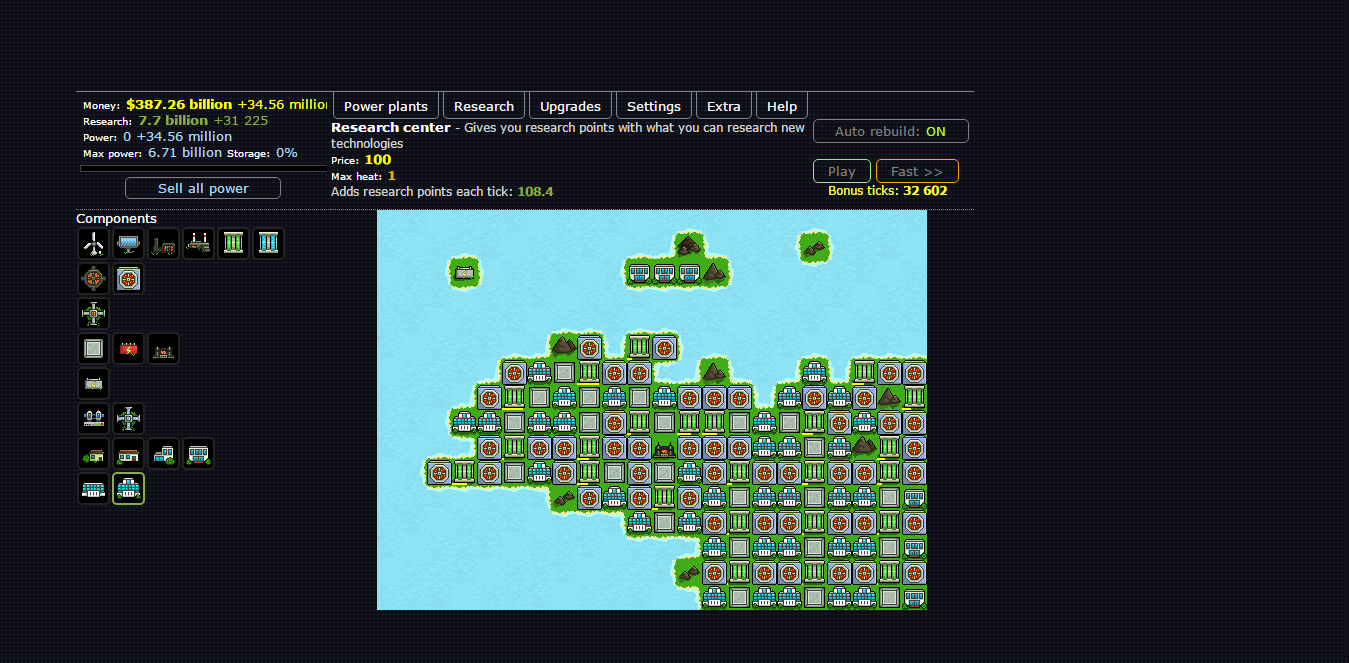
Task: Select the gas burner plant with red chimneys
Action: point(198,243)
